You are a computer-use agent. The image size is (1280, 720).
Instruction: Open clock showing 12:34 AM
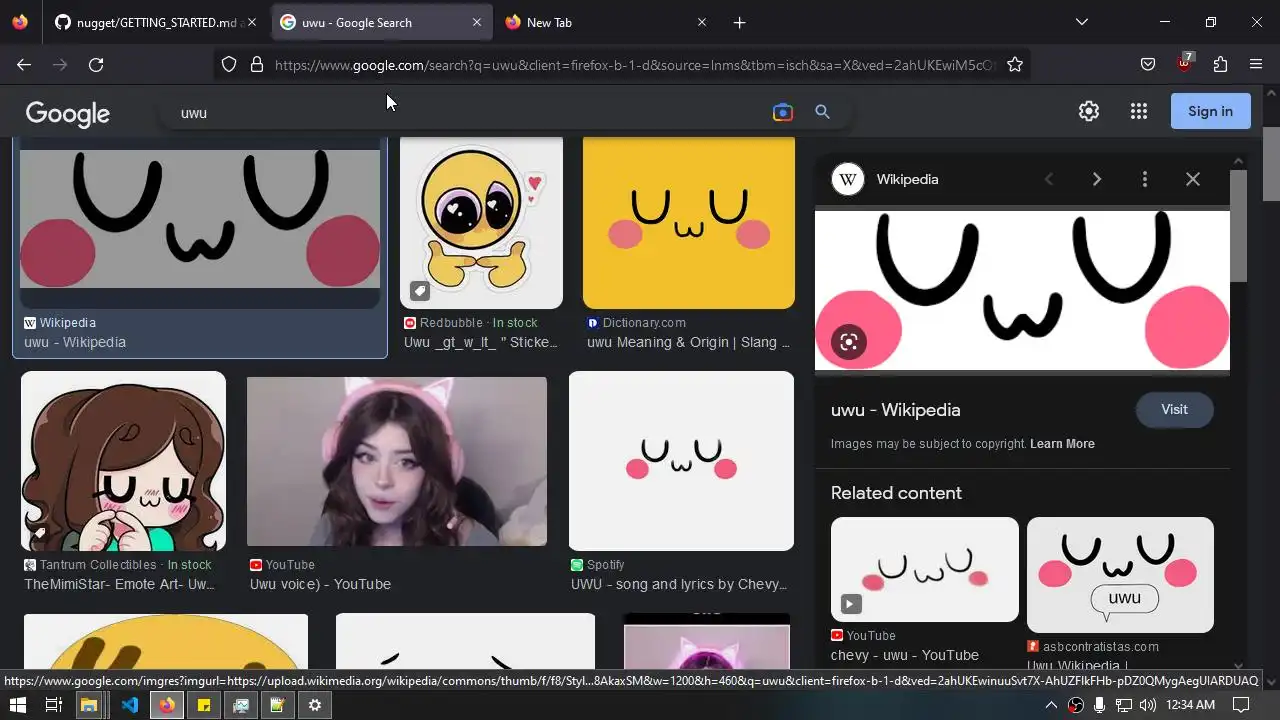click(x=1190, y=705)
